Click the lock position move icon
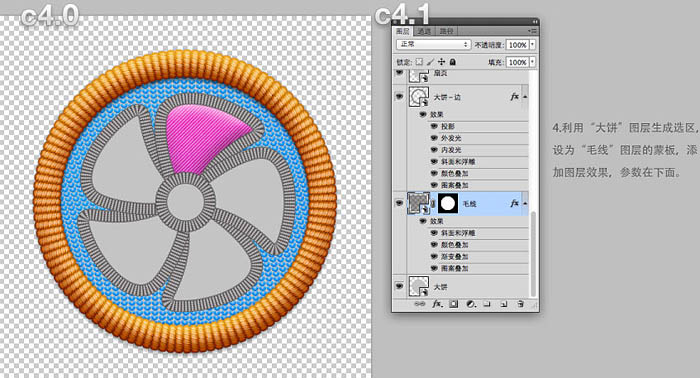This screenshot has height=378, width=700. (442, 62)
